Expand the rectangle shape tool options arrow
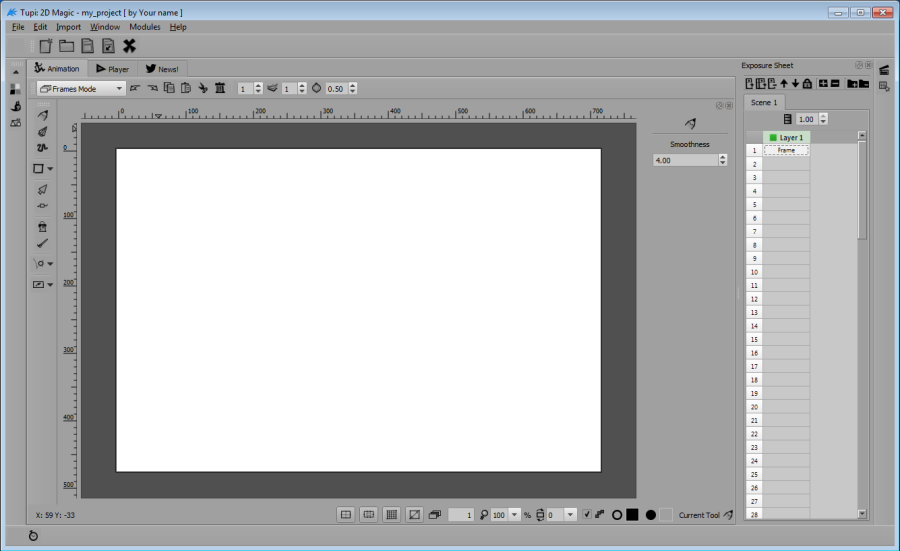The height and width of the screenshot is (551, 900). (50, 169)
